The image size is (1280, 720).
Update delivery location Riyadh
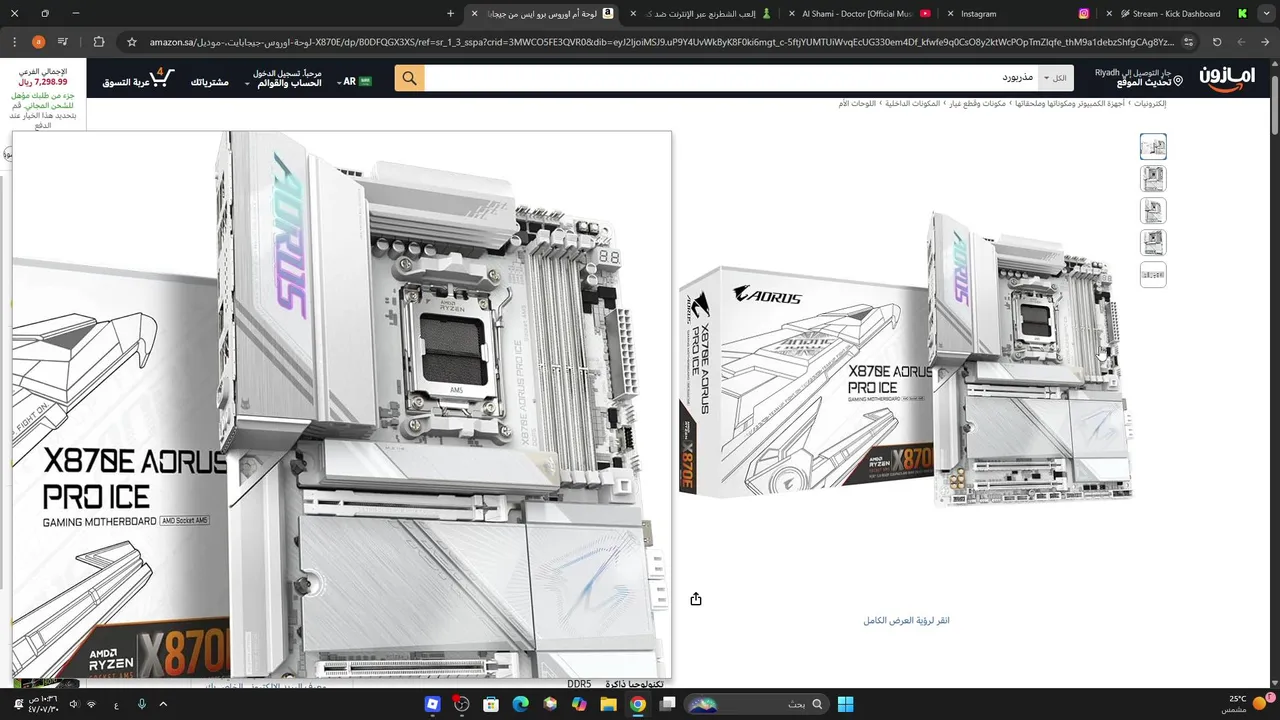[x=1138, y=78]
